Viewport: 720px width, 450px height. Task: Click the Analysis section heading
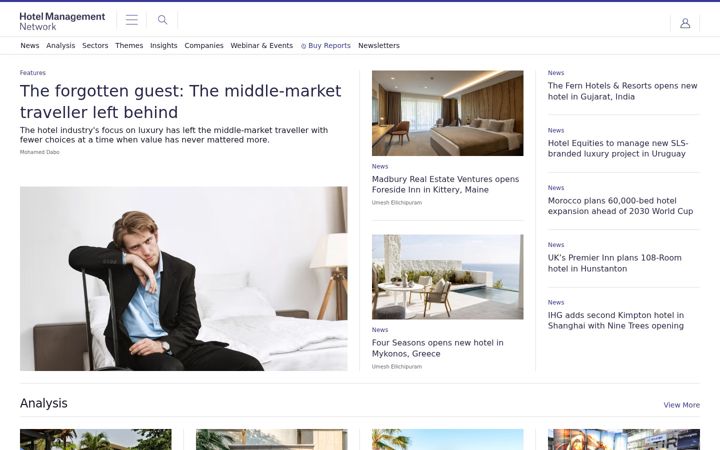44,403
